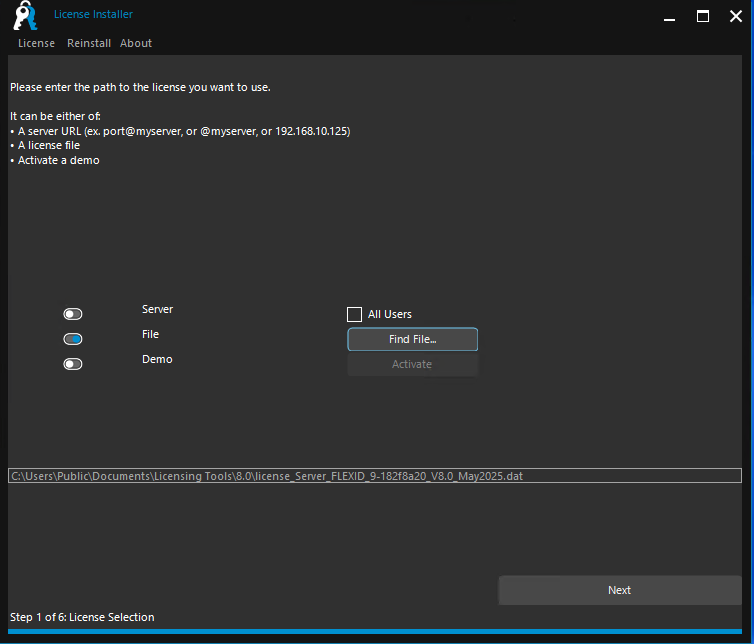Click the license file path field

(x=375, y=476)
